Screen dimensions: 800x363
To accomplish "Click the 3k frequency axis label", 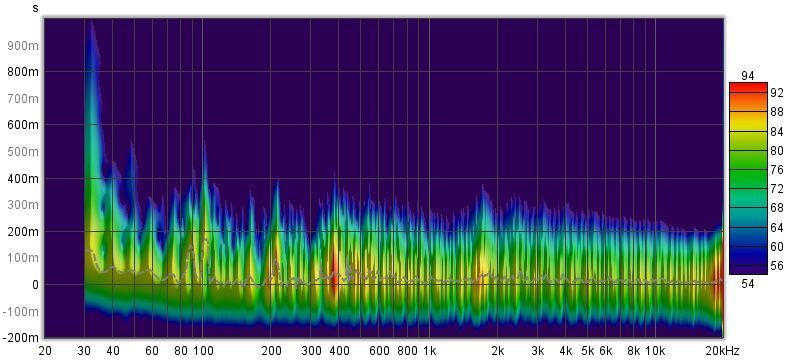I will click(537, 351).
